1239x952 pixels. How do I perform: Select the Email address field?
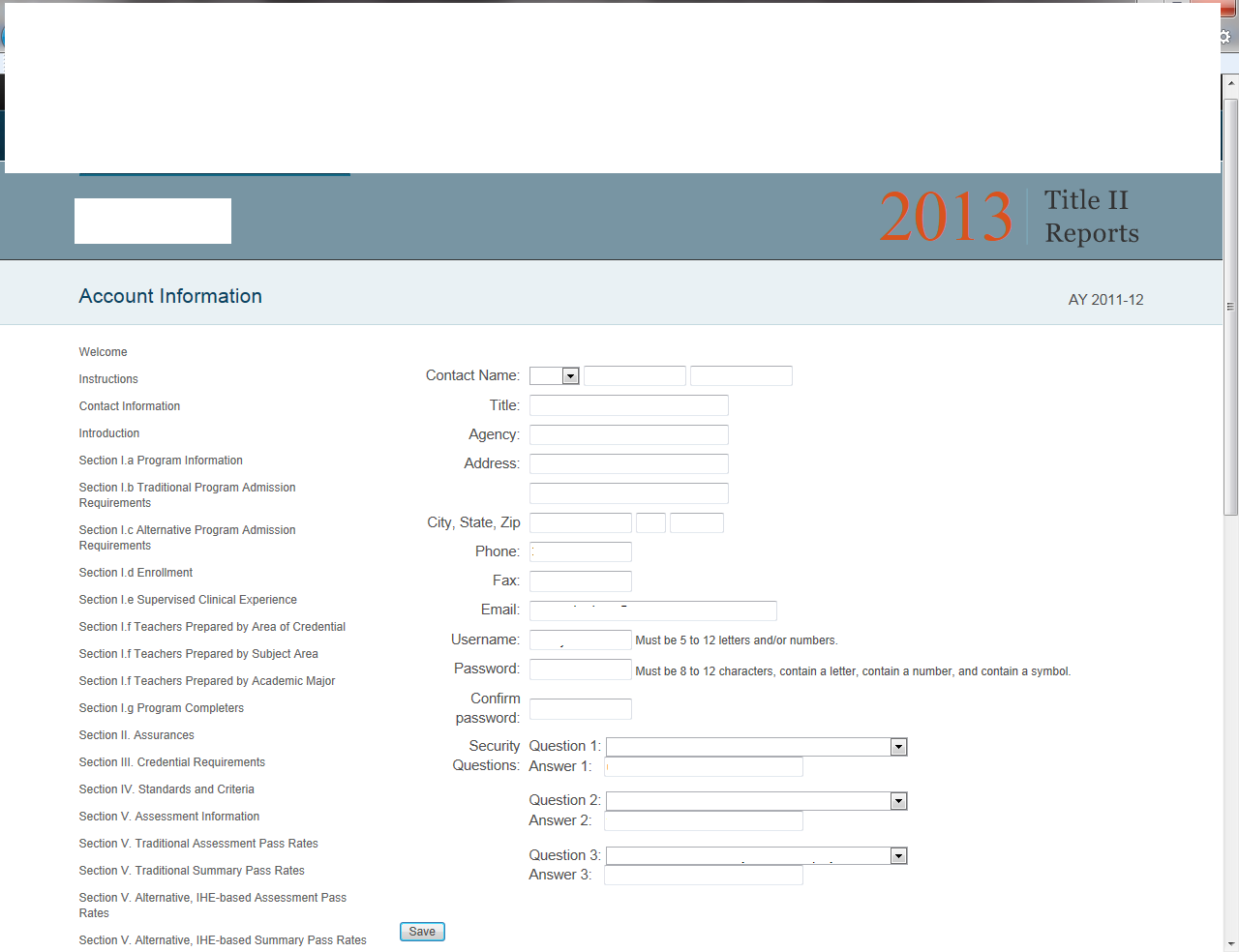pos(653,610)
